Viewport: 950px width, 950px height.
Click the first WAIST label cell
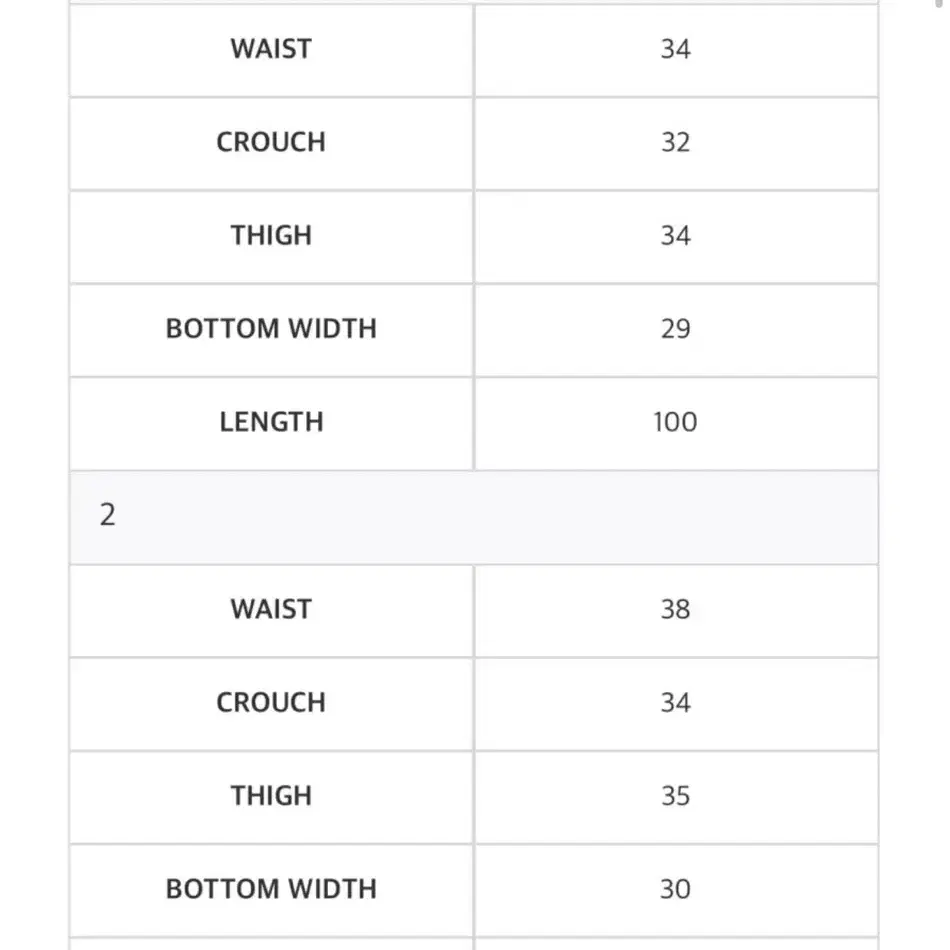coord(271,50)
